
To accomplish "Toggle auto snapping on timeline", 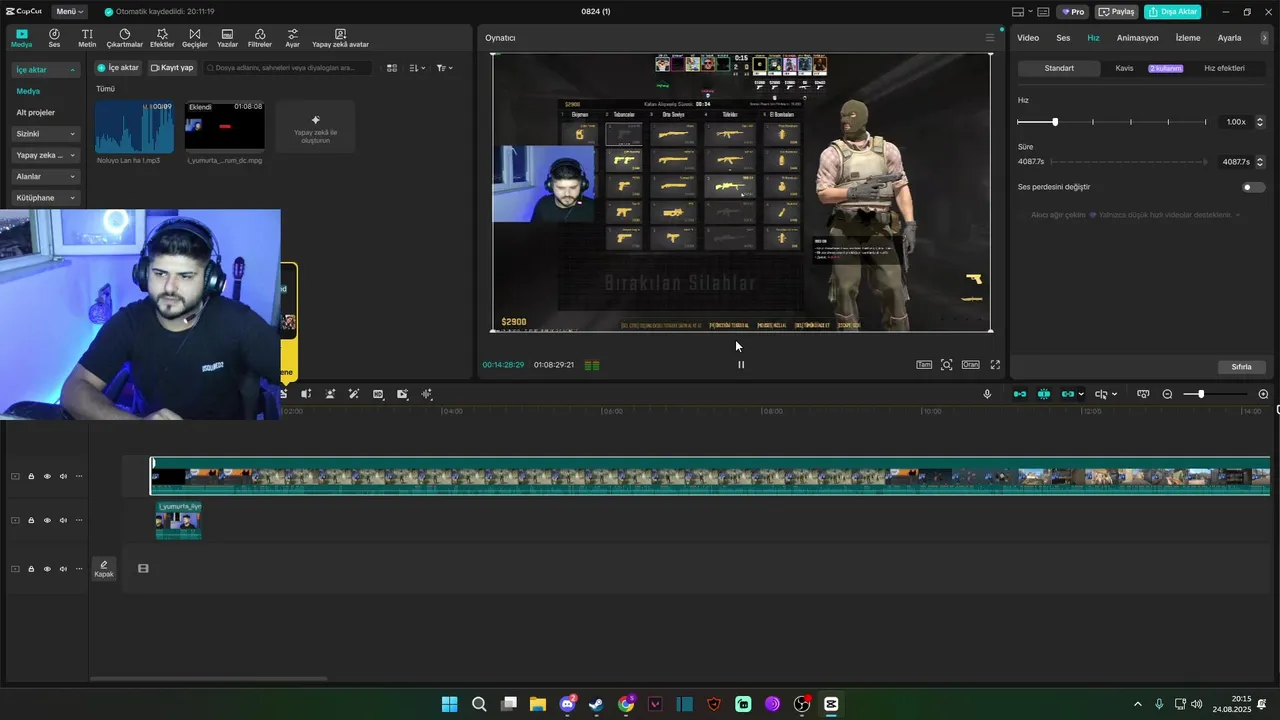I will 1044,394.
